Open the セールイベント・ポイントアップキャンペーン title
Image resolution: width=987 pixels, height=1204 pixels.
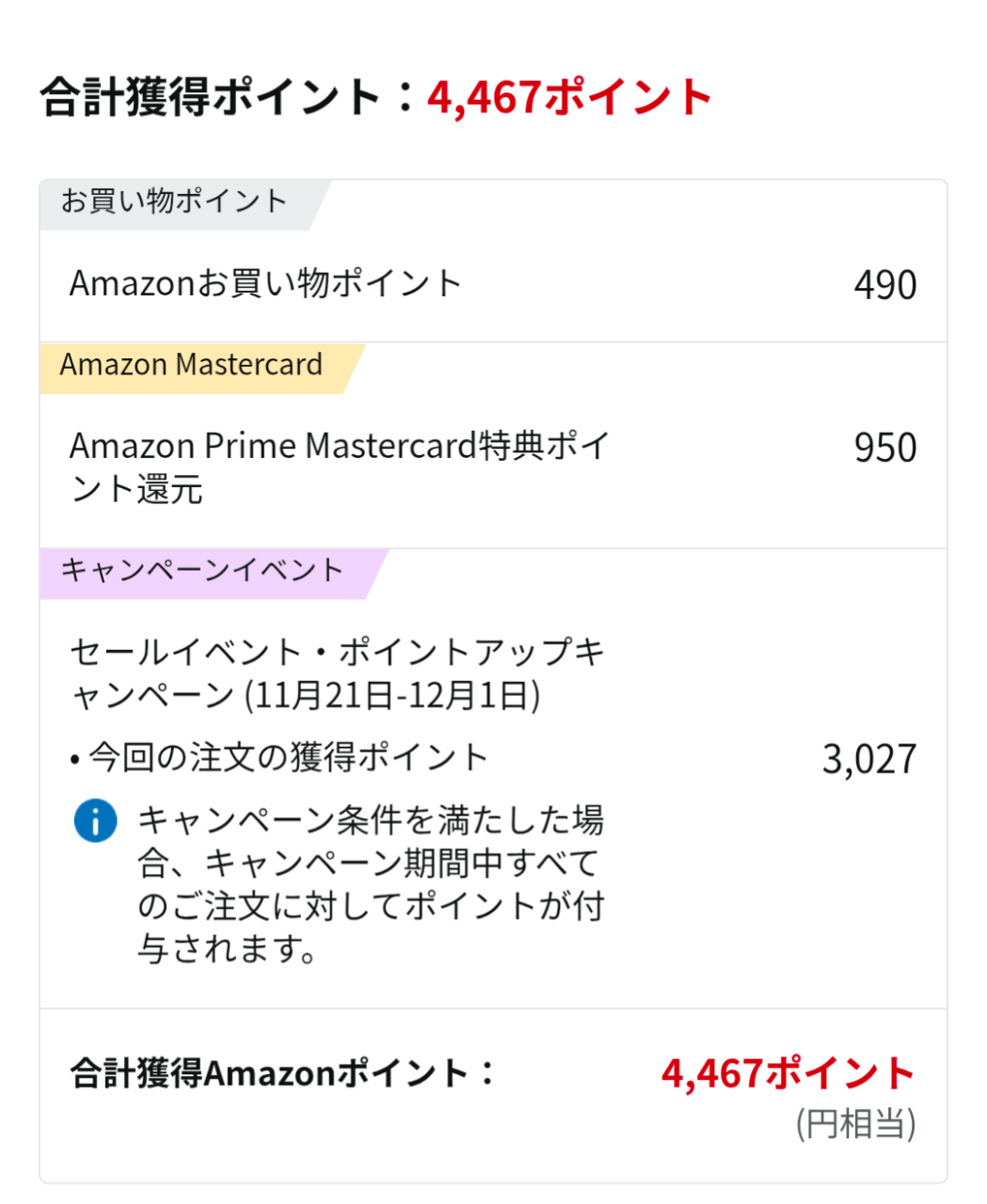tap(337, 653)
